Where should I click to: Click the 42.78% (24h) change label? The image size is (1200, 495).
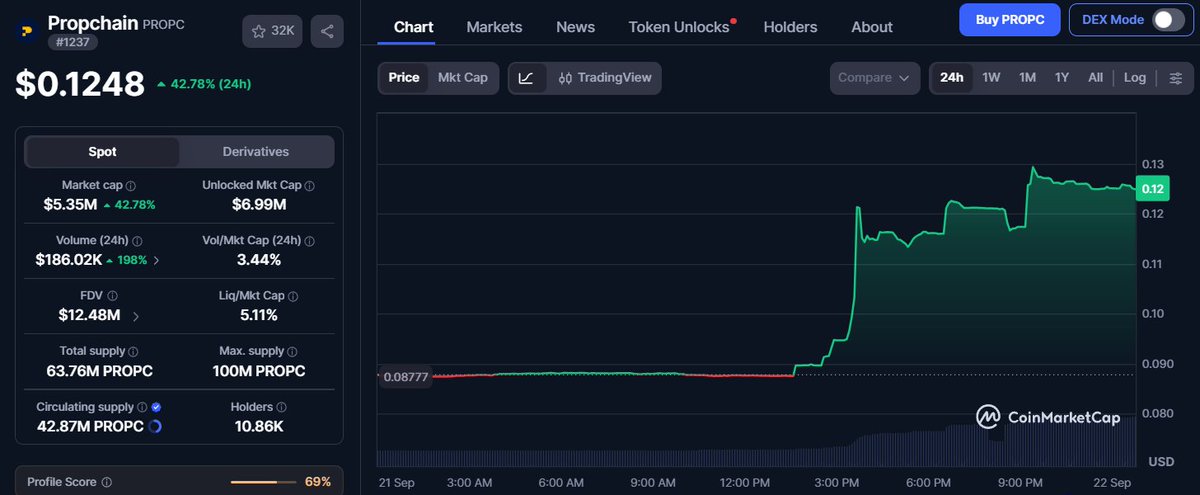[x=204, y=84]
